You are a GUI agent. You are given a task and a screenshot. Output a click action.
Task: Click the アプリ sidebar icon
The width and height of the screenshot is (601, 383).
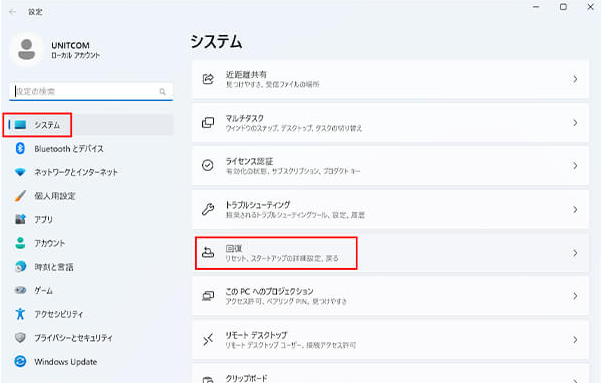(20, 219)
